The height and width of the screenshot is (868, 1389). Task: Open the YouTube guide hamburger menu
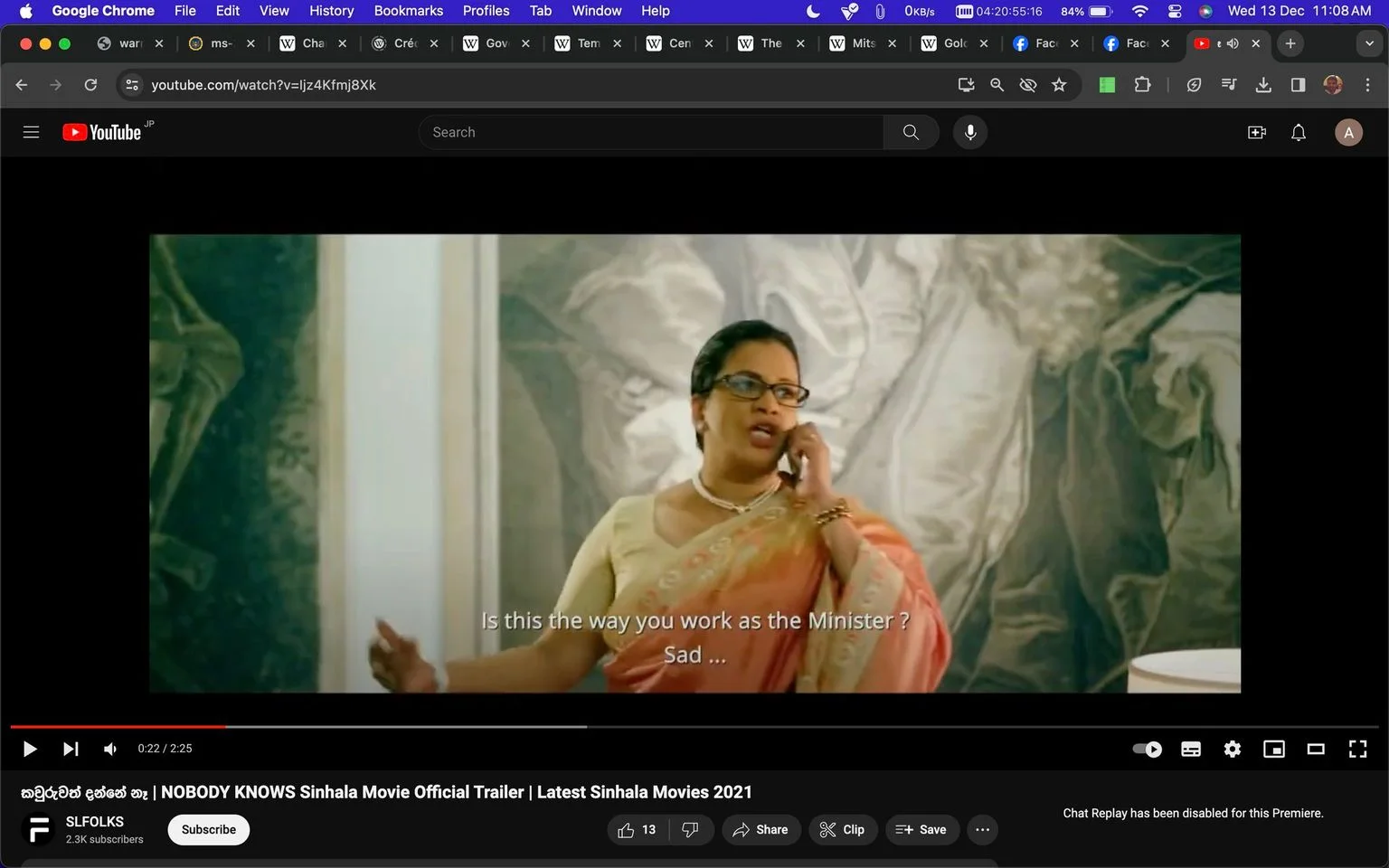coord(31,132)
